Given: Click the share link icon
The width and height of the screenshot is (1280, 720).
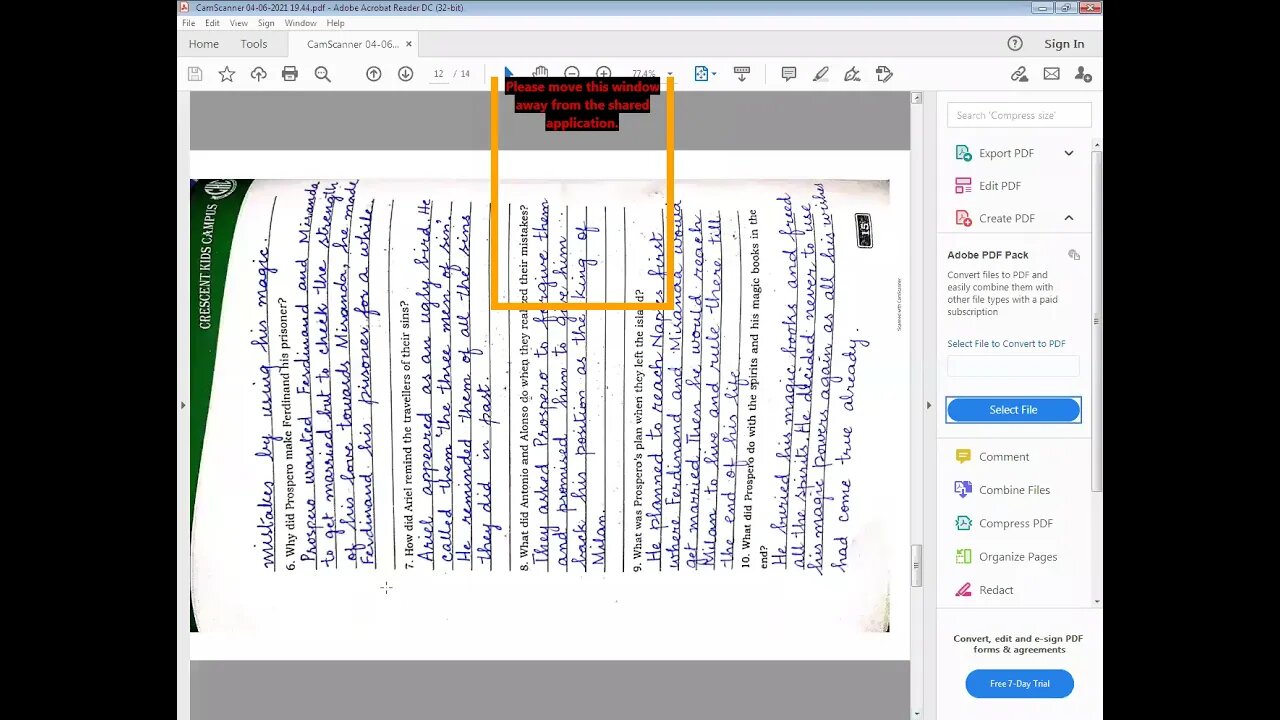Looking at the screenshot, I should pyautogui.click(x=1019, y=74).
